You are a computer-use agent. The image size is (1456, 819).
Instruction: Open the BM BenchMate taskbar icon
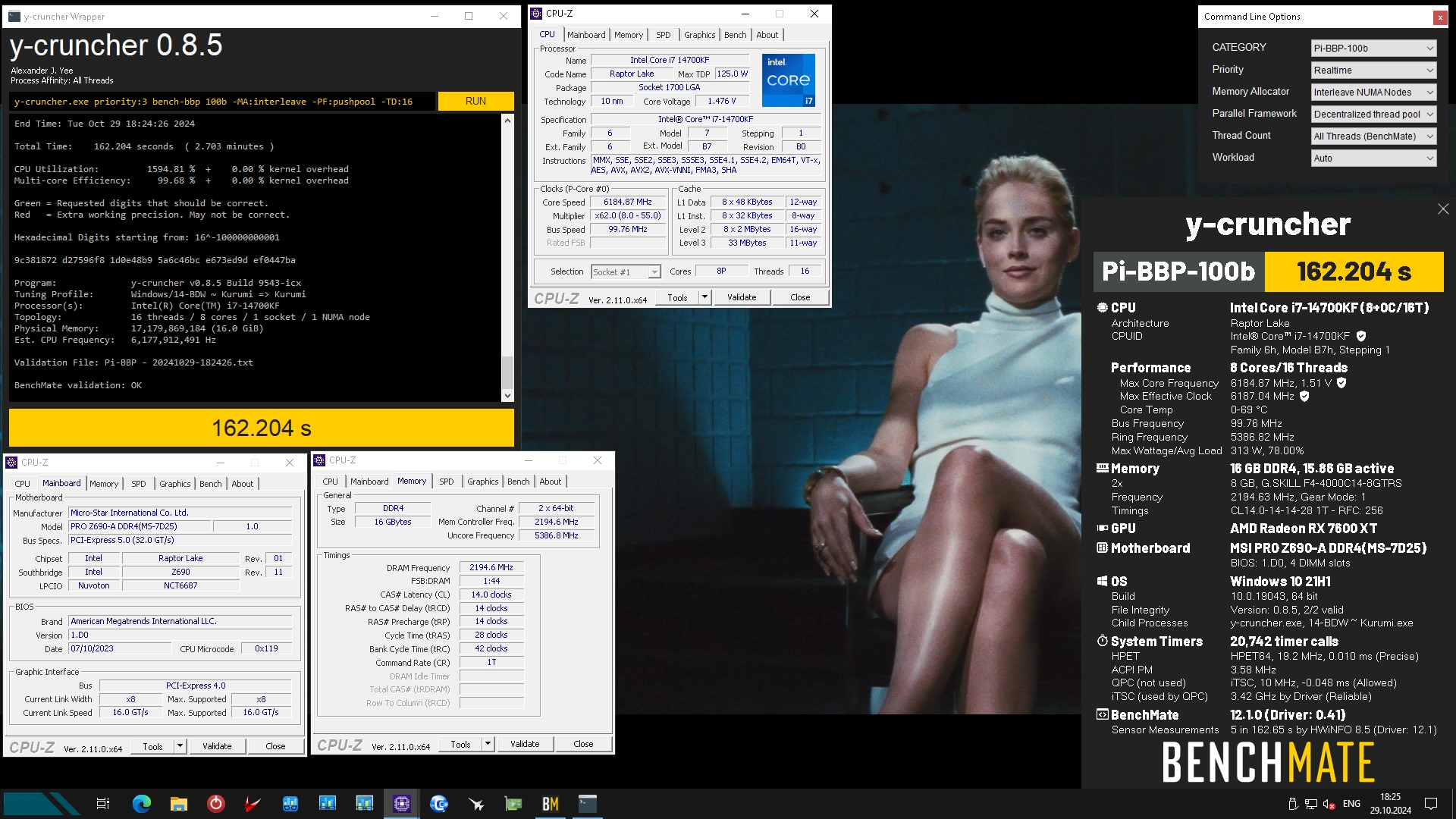(x=551, y=804)
